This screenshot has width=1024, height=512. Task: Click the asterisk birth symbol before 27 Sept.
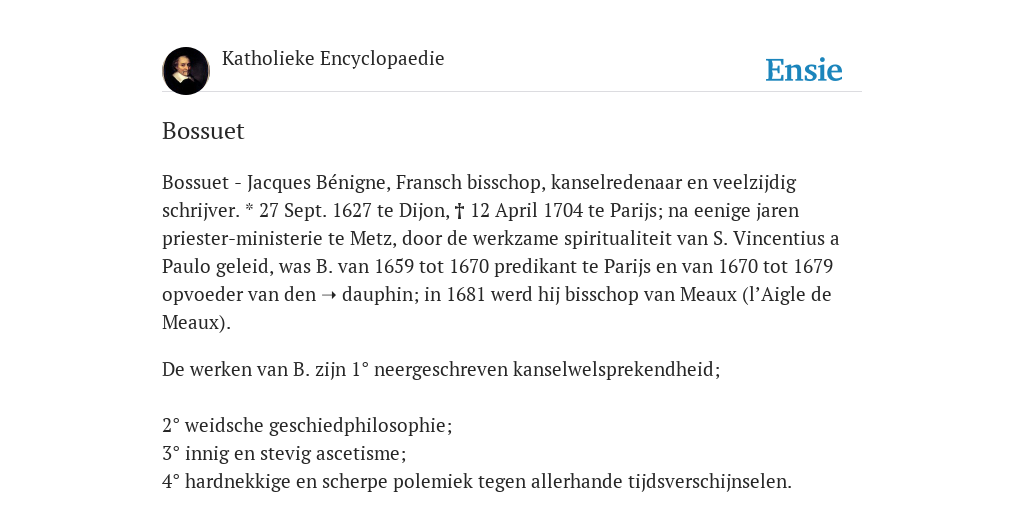click(x=249, y=209)
